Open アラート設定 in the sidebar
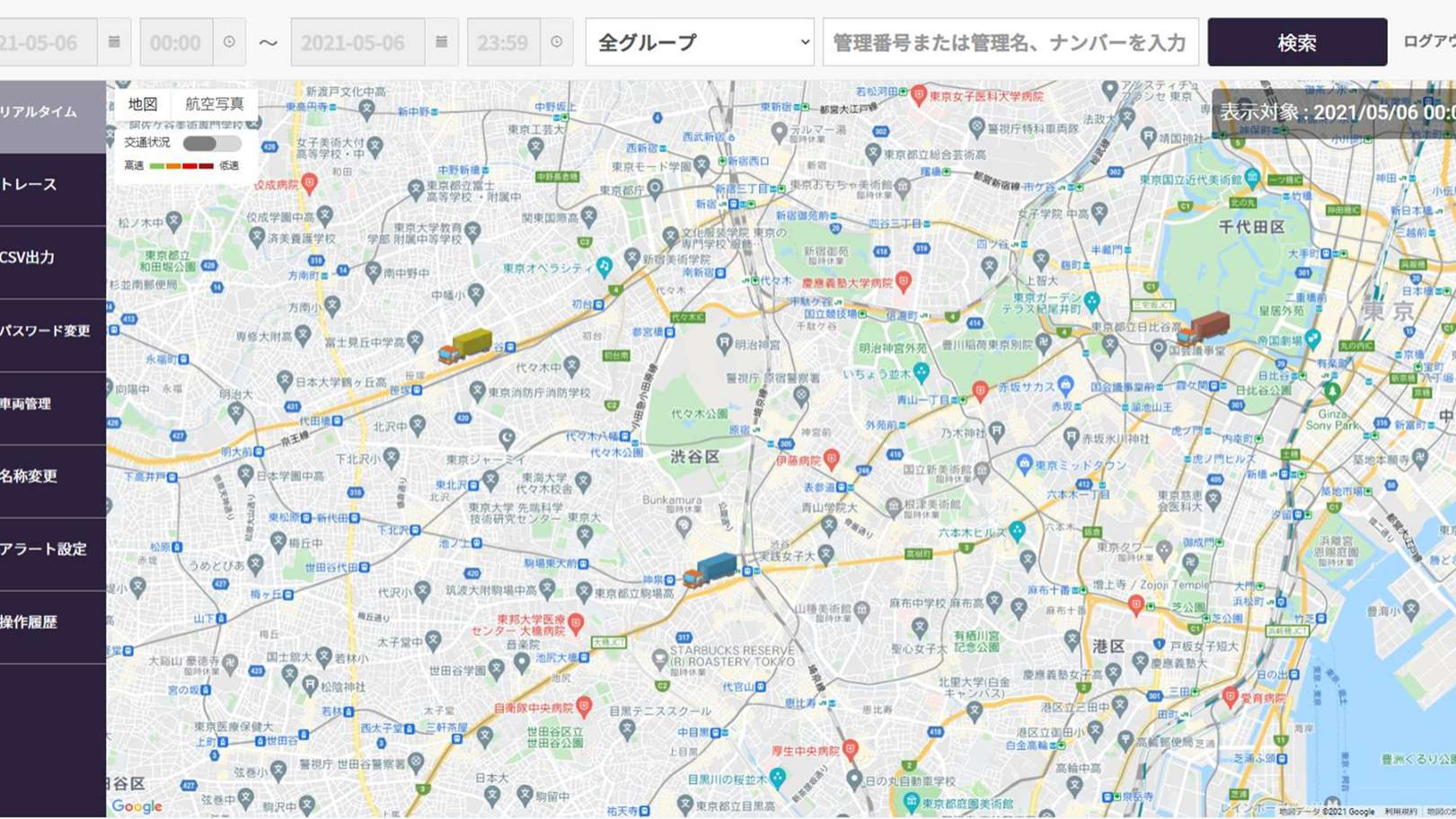Viewport: 1456px width, 819px height. coord(52,549)
